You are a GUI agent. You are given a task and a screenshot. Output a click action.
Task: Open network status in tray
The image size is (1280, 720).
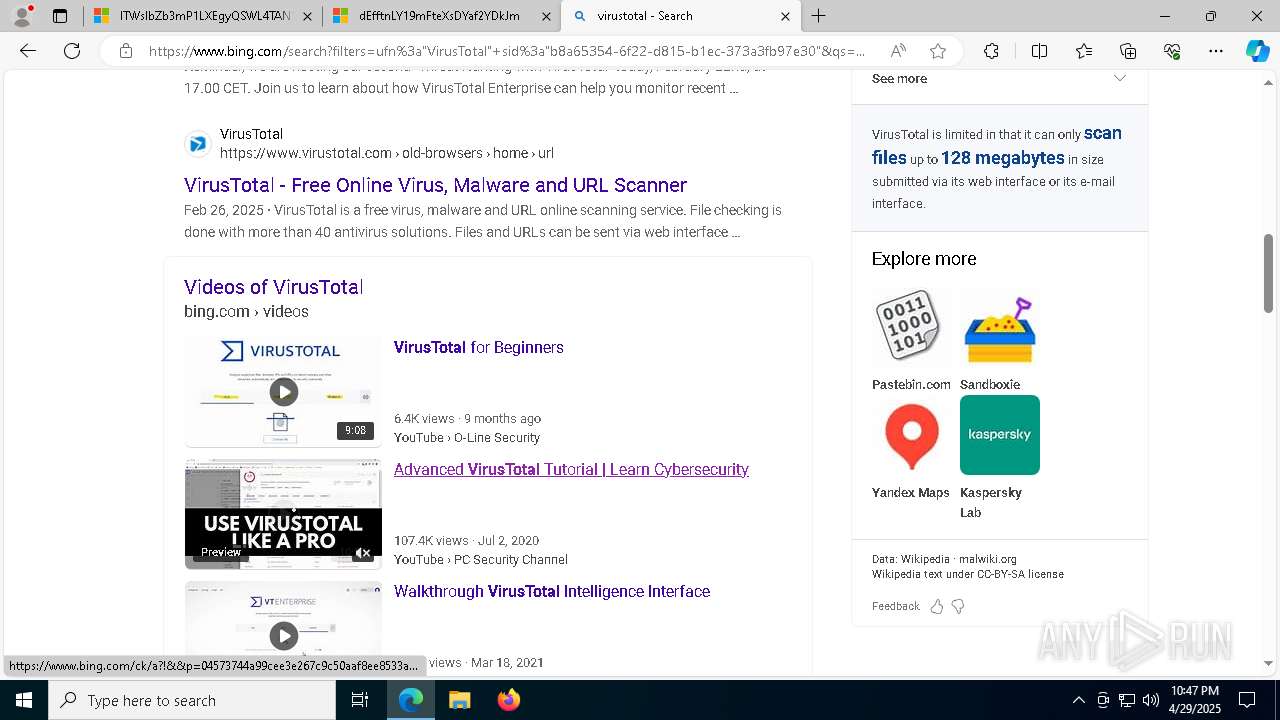(x=1127, y=700)
